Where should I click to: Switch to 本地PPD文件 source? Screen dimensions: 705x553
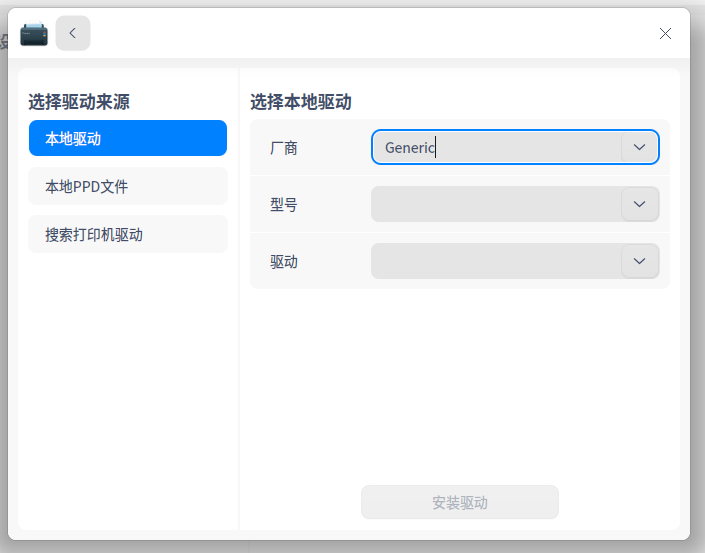coord(128,187)
